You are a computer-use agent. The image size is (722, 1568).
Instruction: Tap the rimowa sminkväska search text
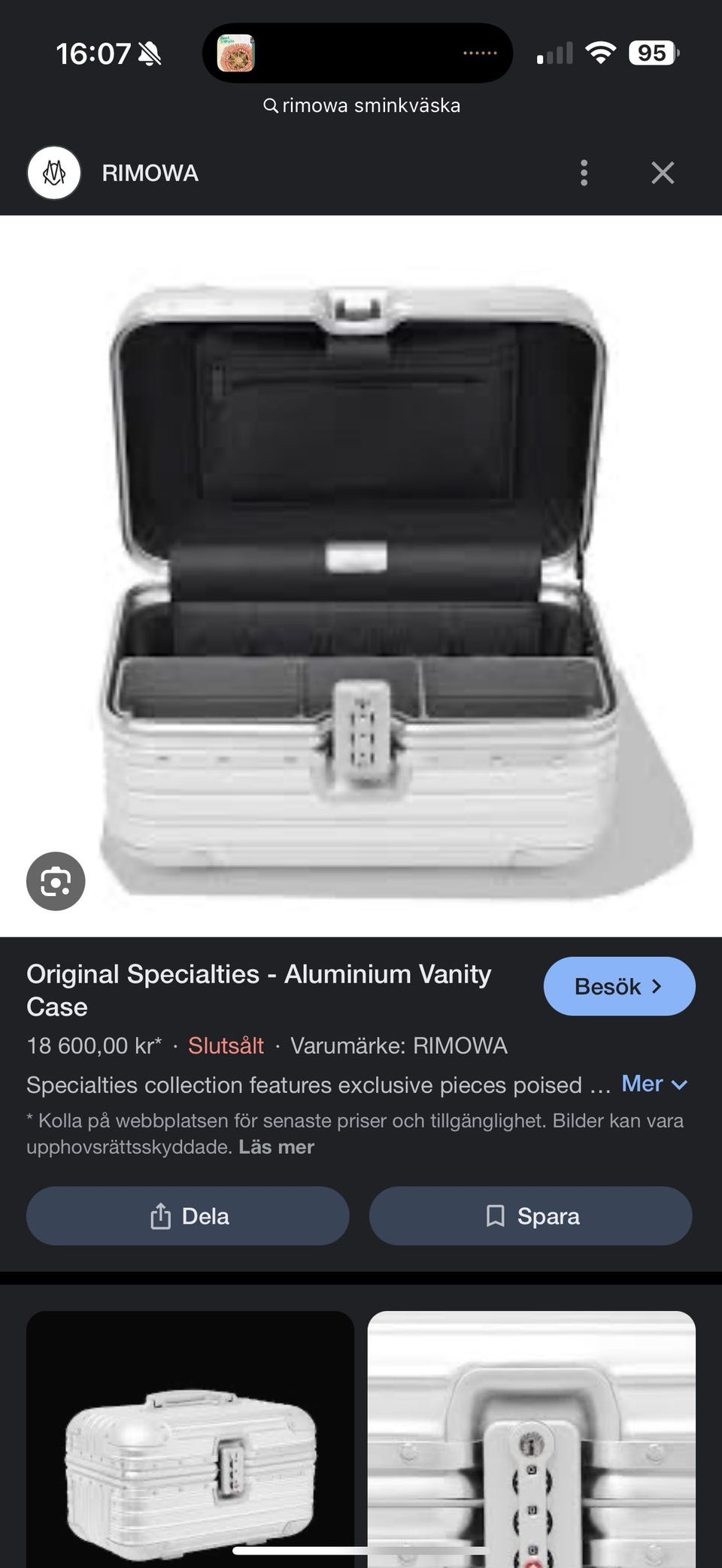click(372, 106)
